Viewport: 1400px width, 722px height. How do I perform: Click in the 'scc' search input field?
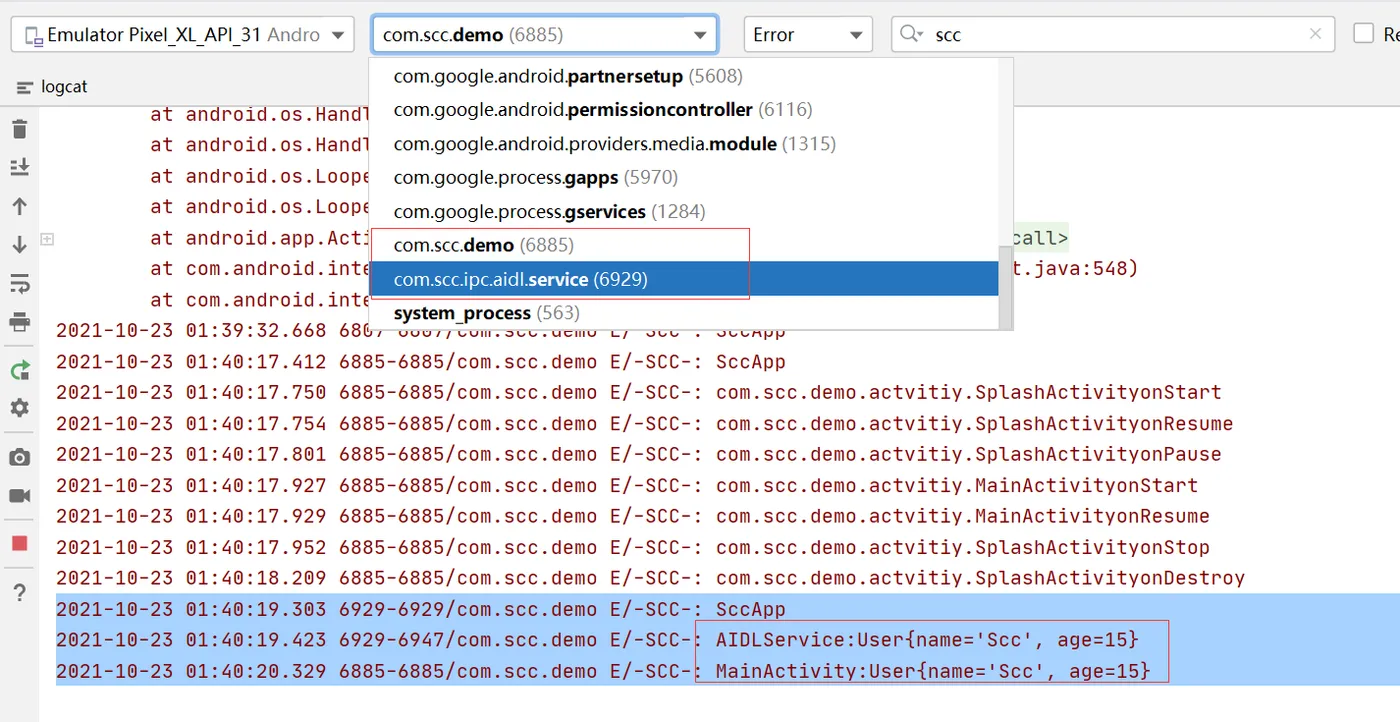click(1115, 34)
